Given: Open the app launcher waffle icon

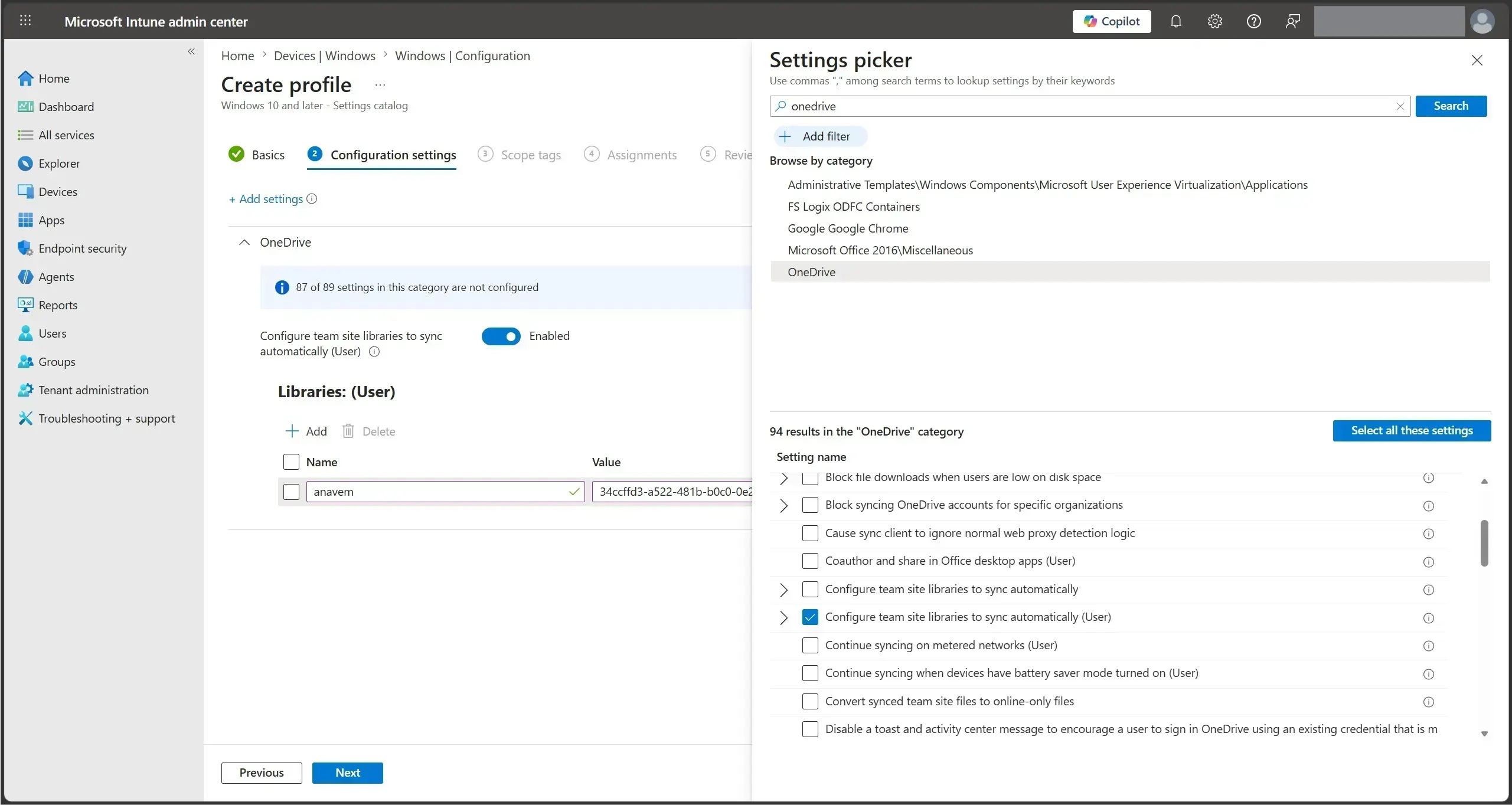Looking at the screenshot, I should click(x=25, y=21).
